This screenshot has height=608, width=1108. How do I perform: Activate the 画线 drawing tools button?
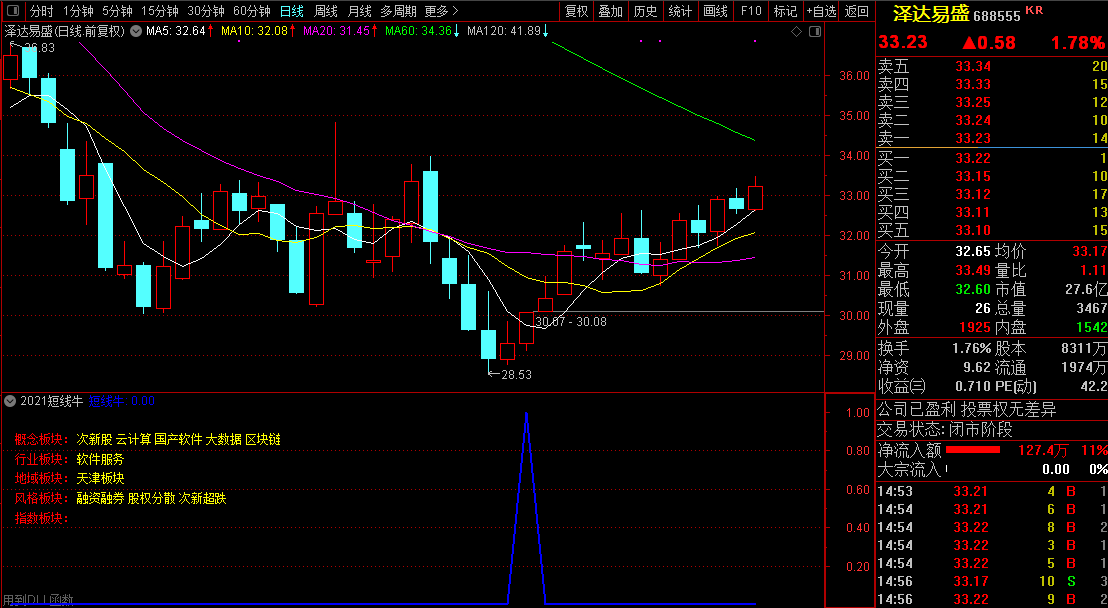point(716,11)
